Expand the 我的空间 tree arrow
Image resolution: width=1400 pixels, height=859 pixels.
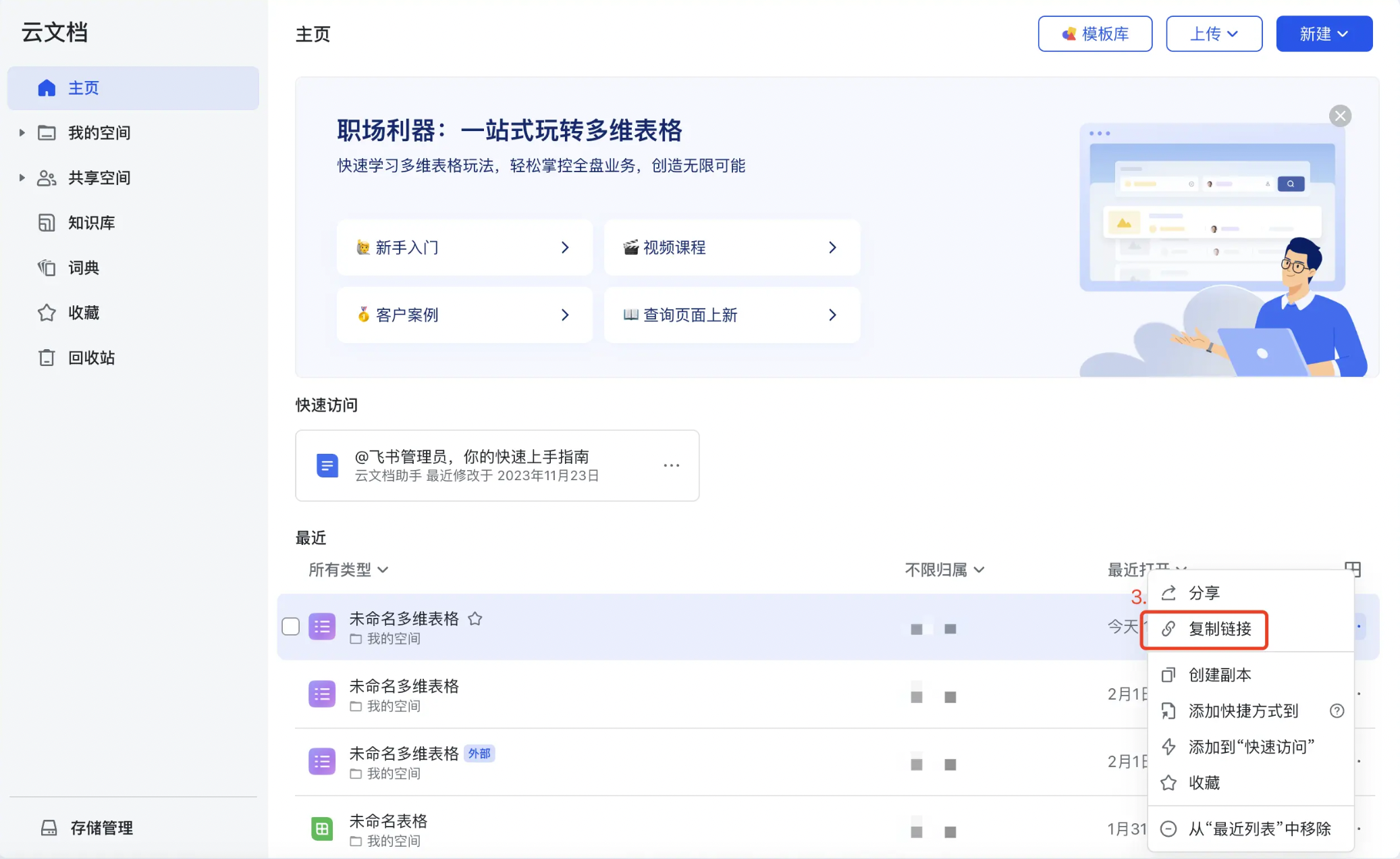pos(22,132)
